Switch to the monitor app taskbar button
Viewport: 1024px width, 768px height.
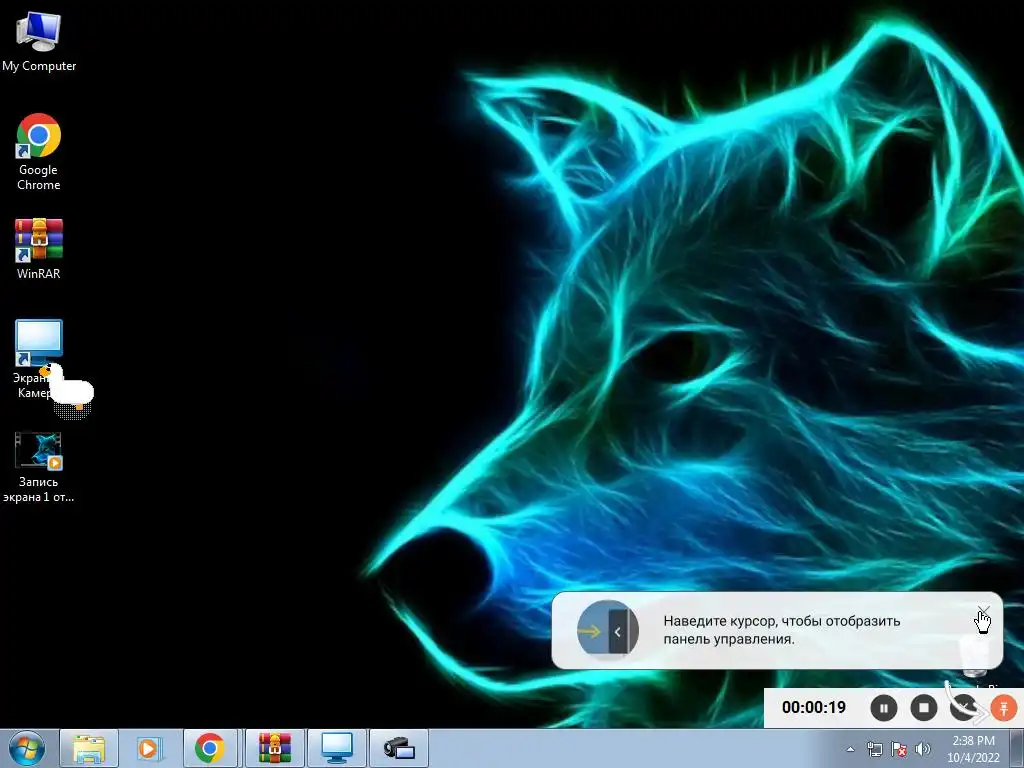[337, 748]
